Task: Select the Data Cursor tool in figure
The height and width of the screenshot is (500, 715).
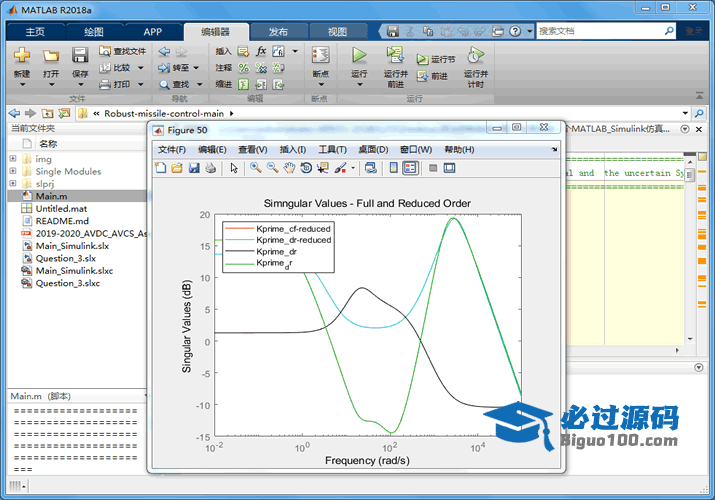Action: [x=323, y=168]
